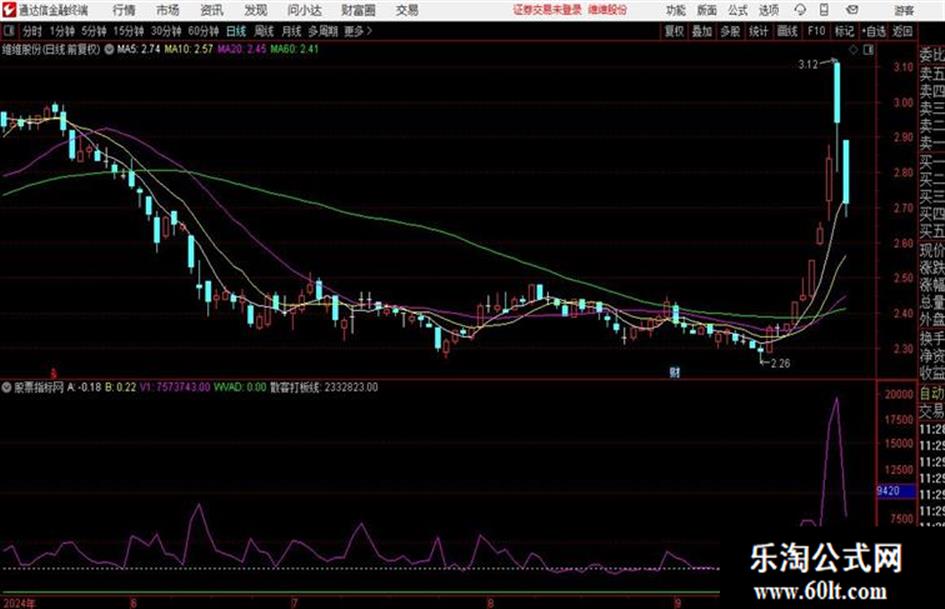Screen dimensions: 945x609
Task: Expand the 股票指标网 sub-indicator dropdown arrow
Action: click(7, 387)
